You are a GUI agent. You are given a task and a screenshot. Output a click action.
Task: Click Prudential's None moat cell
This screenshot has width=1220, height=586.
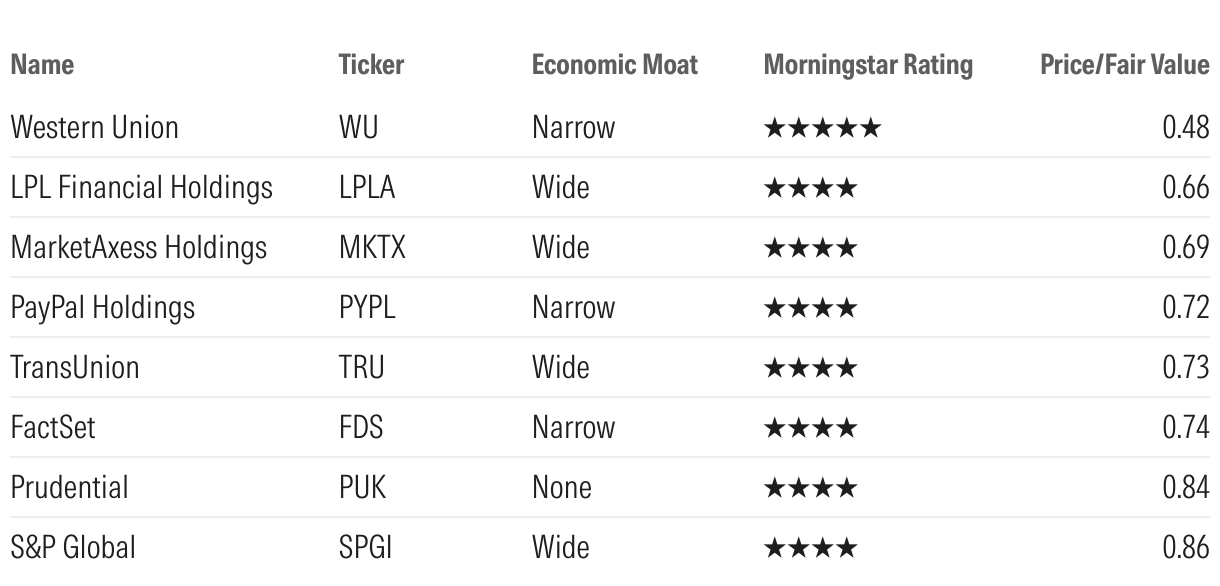coord(562,487)
